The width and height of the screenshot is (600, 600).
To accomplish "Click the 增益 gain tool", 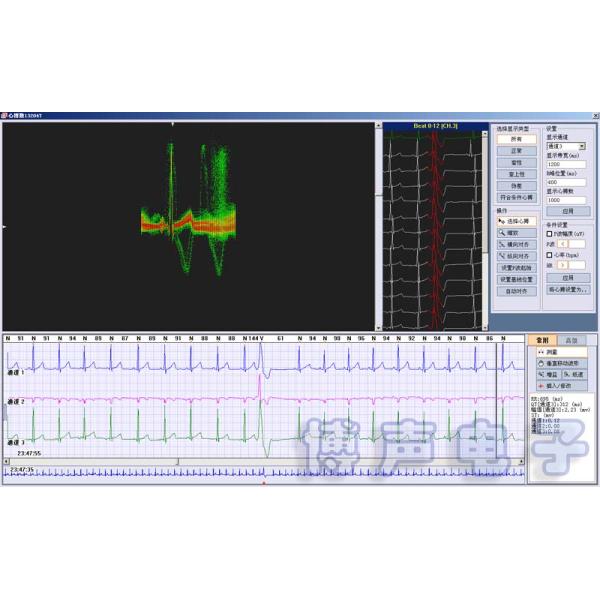I will 546,374.
